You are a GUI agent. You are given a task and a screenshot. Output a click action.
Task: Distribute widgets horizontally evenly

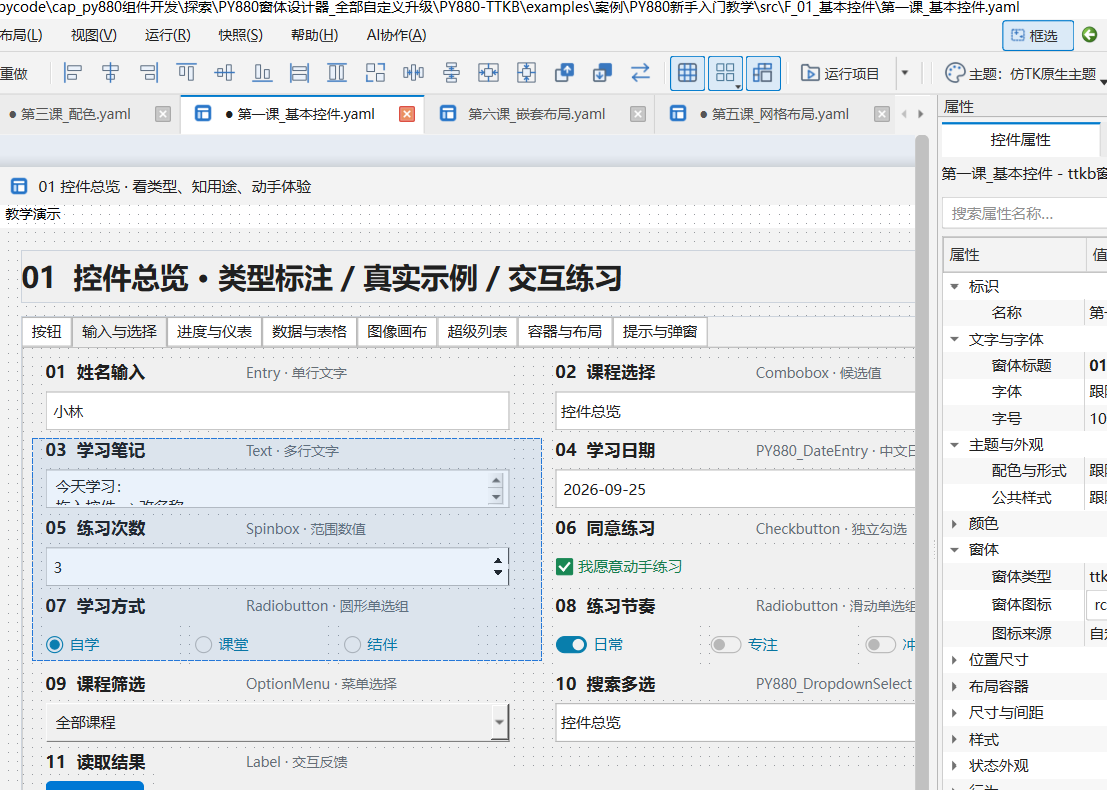414,73
